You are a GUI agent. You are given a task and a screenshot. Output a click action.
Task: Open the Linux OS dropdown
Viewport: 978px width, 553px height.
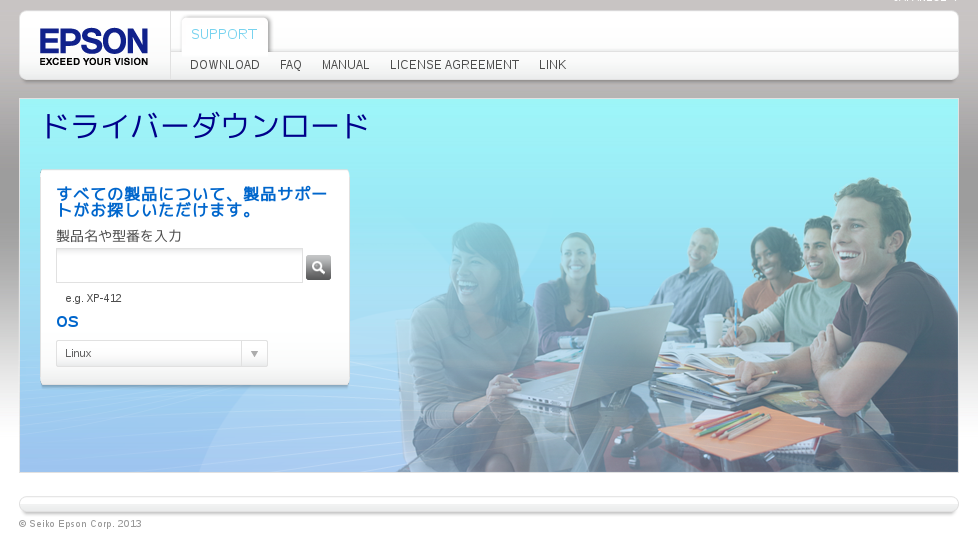162,353
